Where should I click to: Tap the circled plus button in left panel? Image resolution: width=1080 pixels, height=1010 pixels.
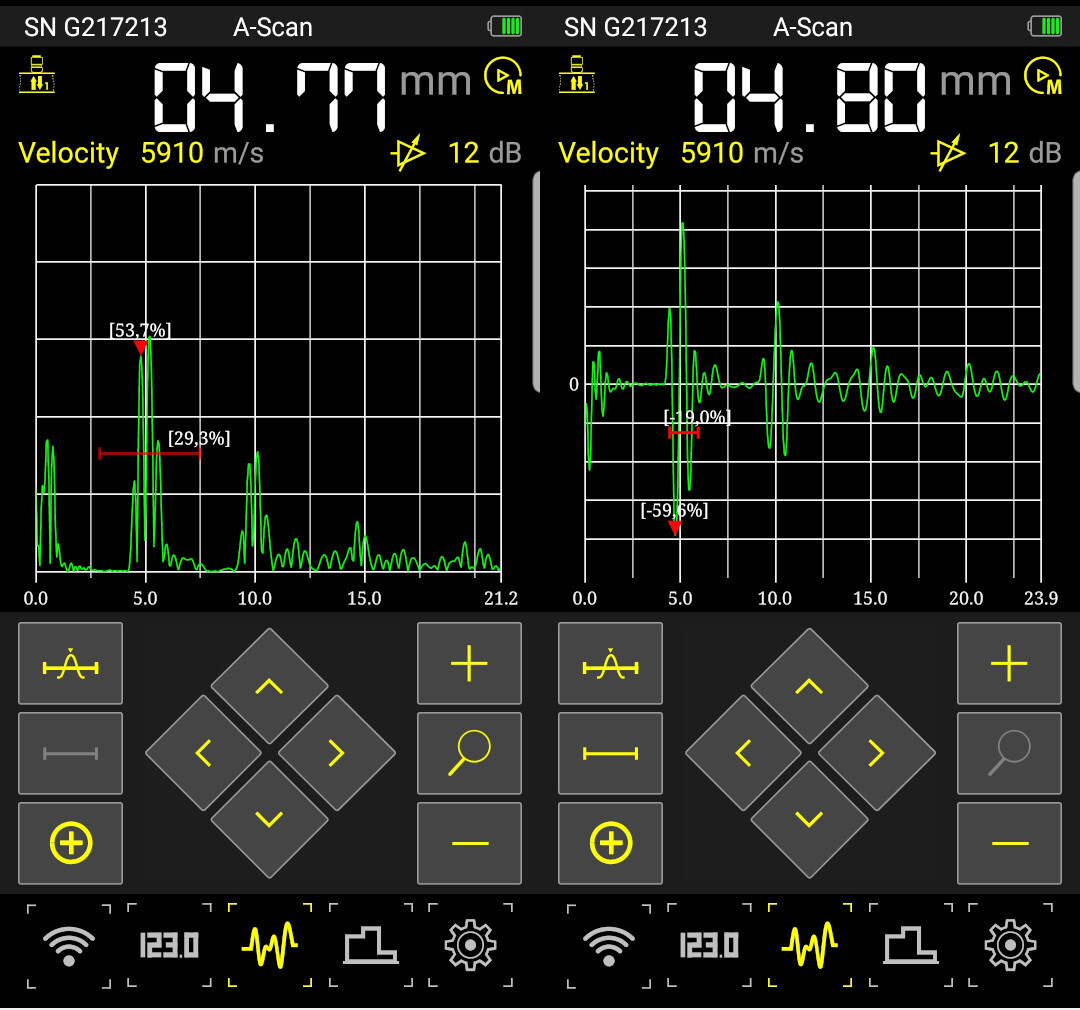(x=71, y=843)
